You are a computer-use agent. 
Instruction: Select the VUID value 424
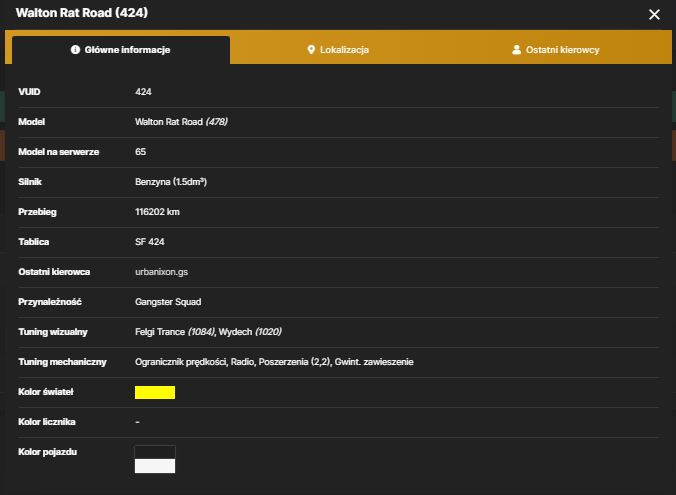point(143,92)
